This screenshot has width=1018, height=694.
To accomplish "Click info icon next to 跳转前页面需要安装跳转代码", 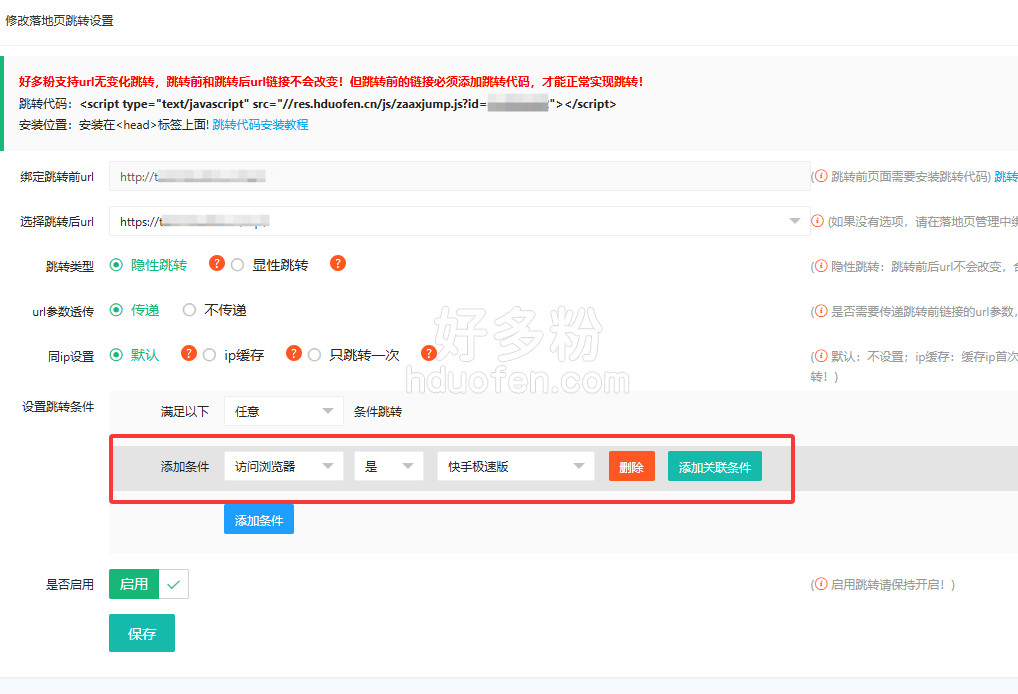I will 821,176.
